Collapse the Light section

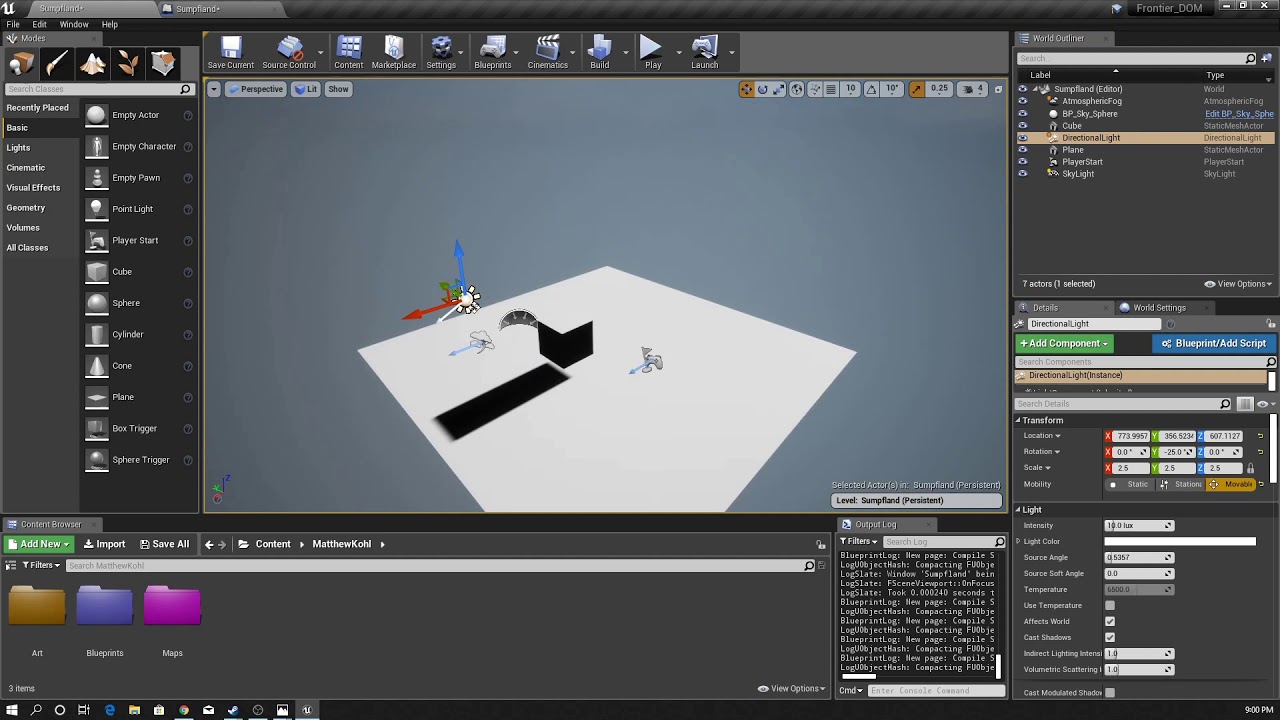pos(1018,510)
